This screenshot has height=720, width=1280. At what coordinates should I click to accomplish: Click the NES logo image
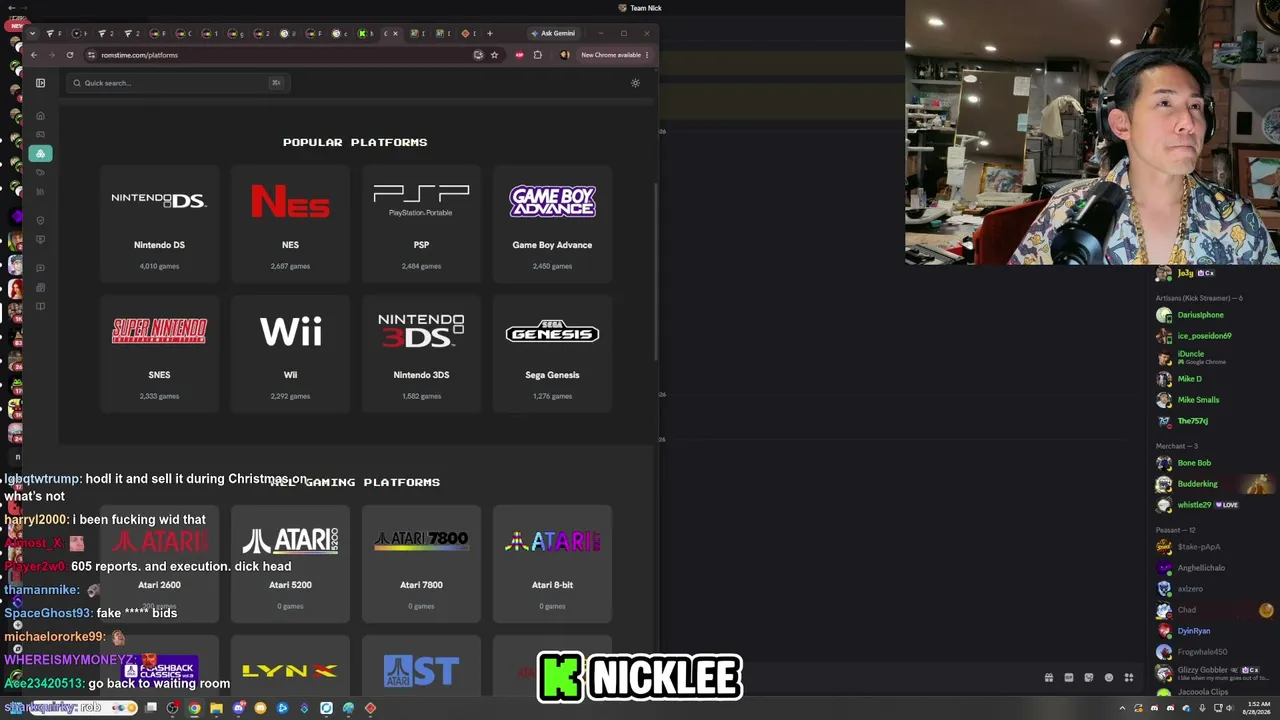pos(290,201)
